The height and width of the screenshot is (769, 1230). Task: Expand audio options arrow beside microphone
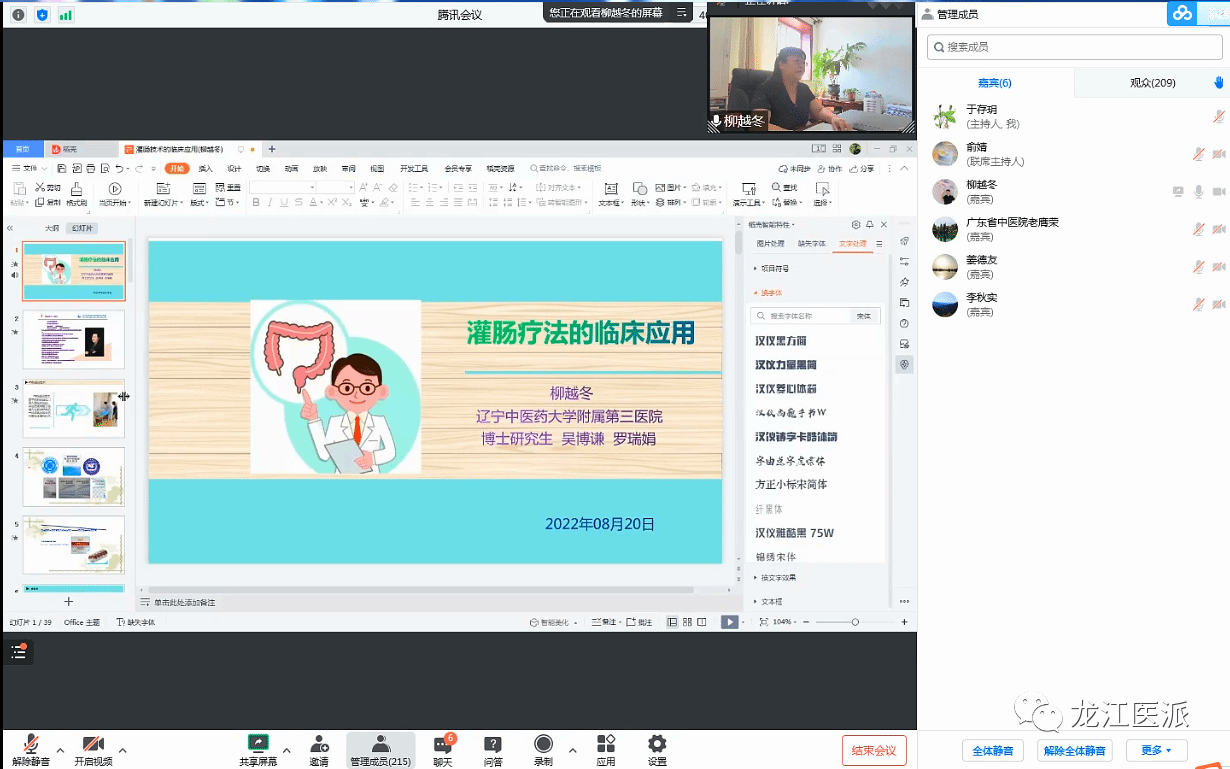60,750
